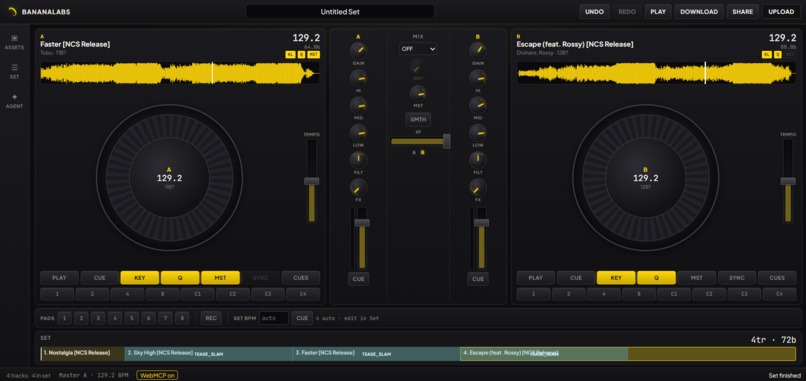Viewport: 806px width, 381px height.
Task: Open the Agent sidebar panel
Action: (x=14, y=100)
